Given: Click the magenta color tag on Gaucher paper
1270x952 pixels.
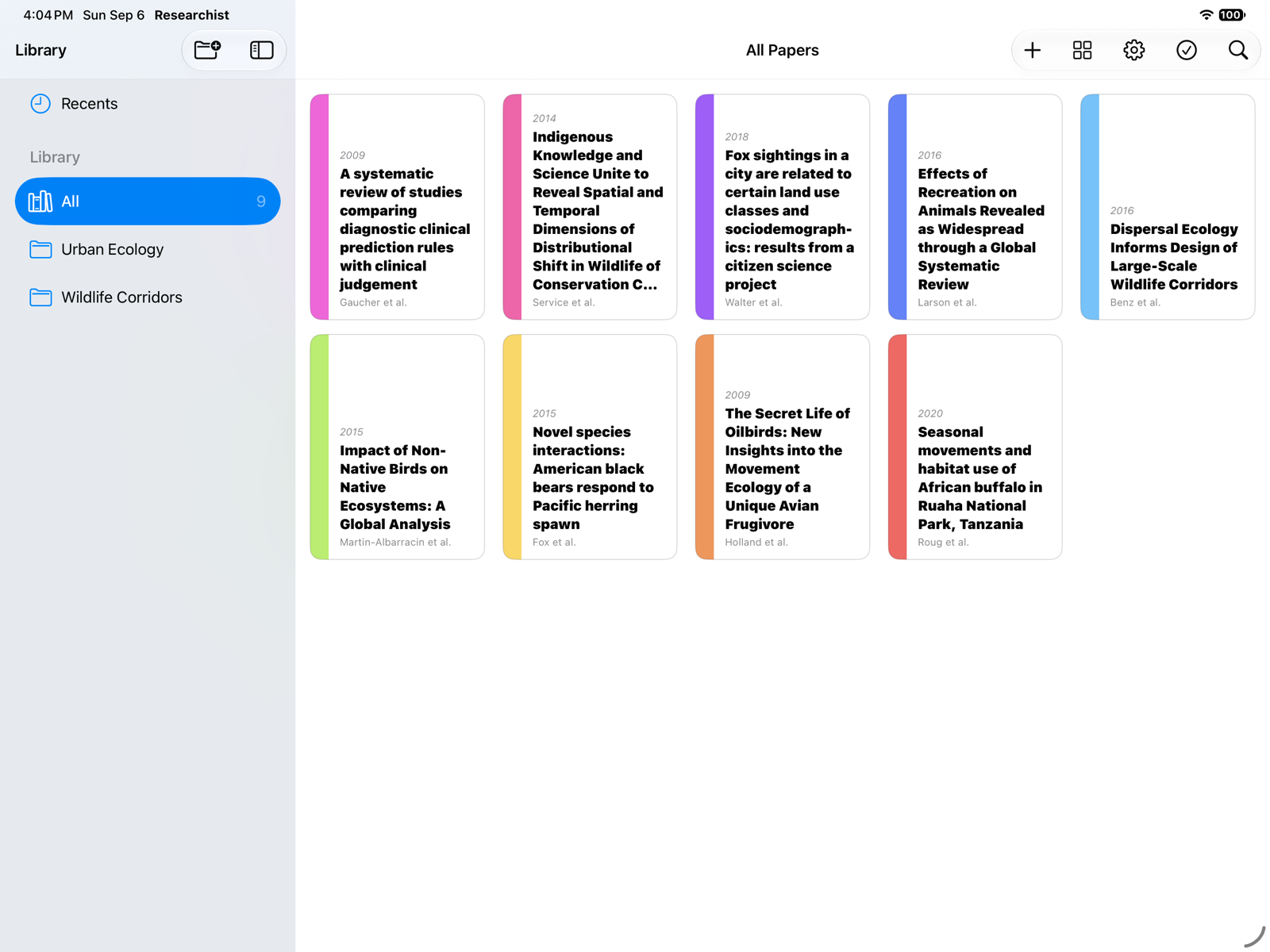Looking at the screenshot, I should tap(319, 207).
